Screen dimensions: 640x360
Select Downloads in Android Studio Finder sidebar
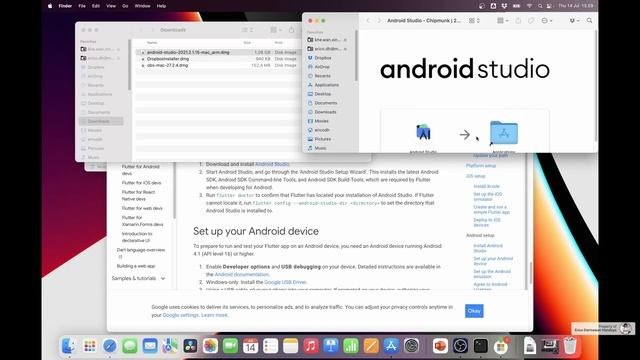coord(325,112)
